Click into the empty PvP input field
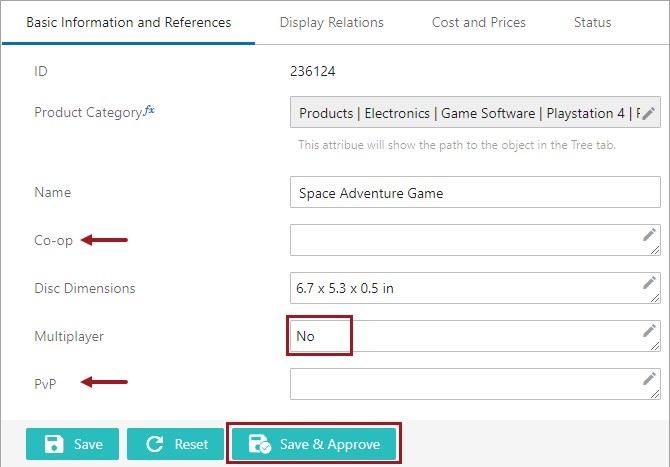Screen dimensions: 670x467 [x=475, y=384]
